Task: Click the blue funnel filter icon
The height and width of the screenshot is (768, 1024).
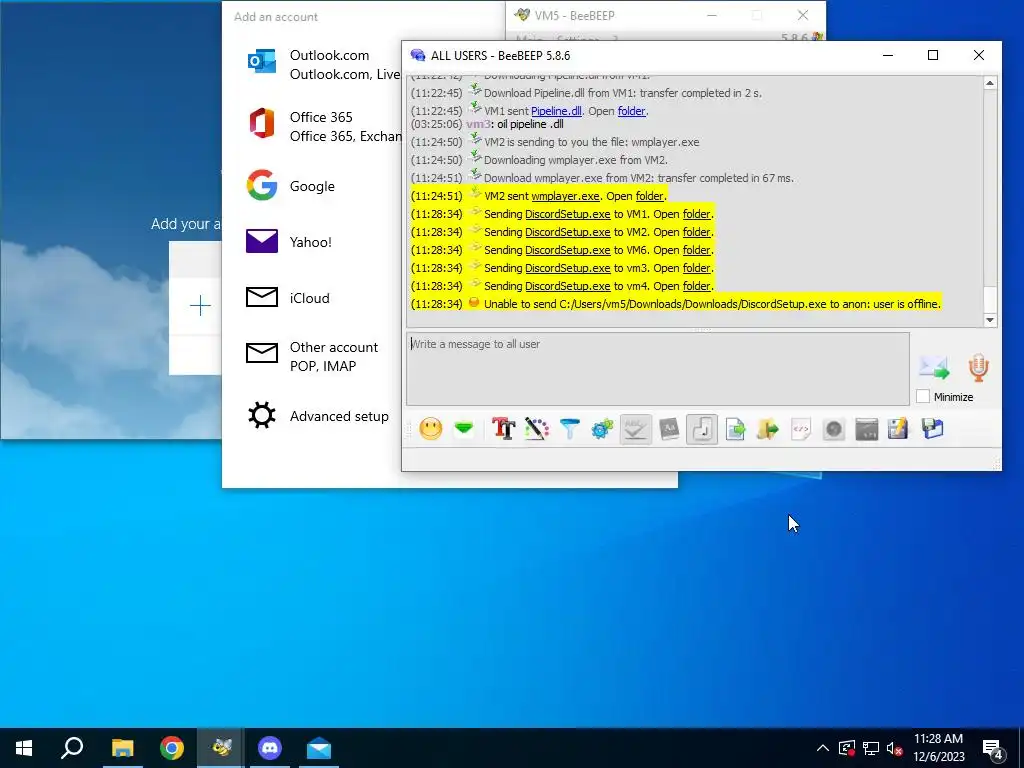Action: point(569,429)
